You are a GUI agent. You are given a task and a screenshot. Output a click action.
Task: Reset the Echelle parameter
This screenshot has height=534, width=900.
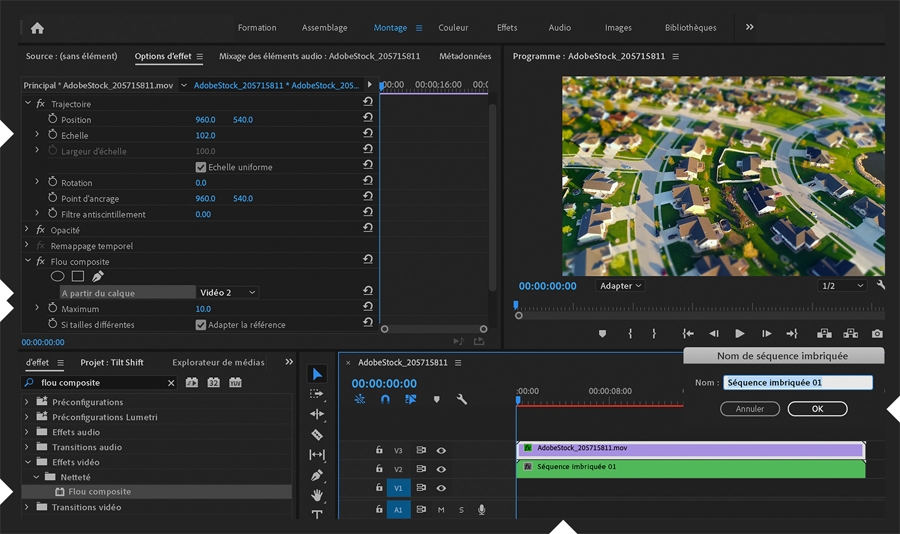point(368,135)
